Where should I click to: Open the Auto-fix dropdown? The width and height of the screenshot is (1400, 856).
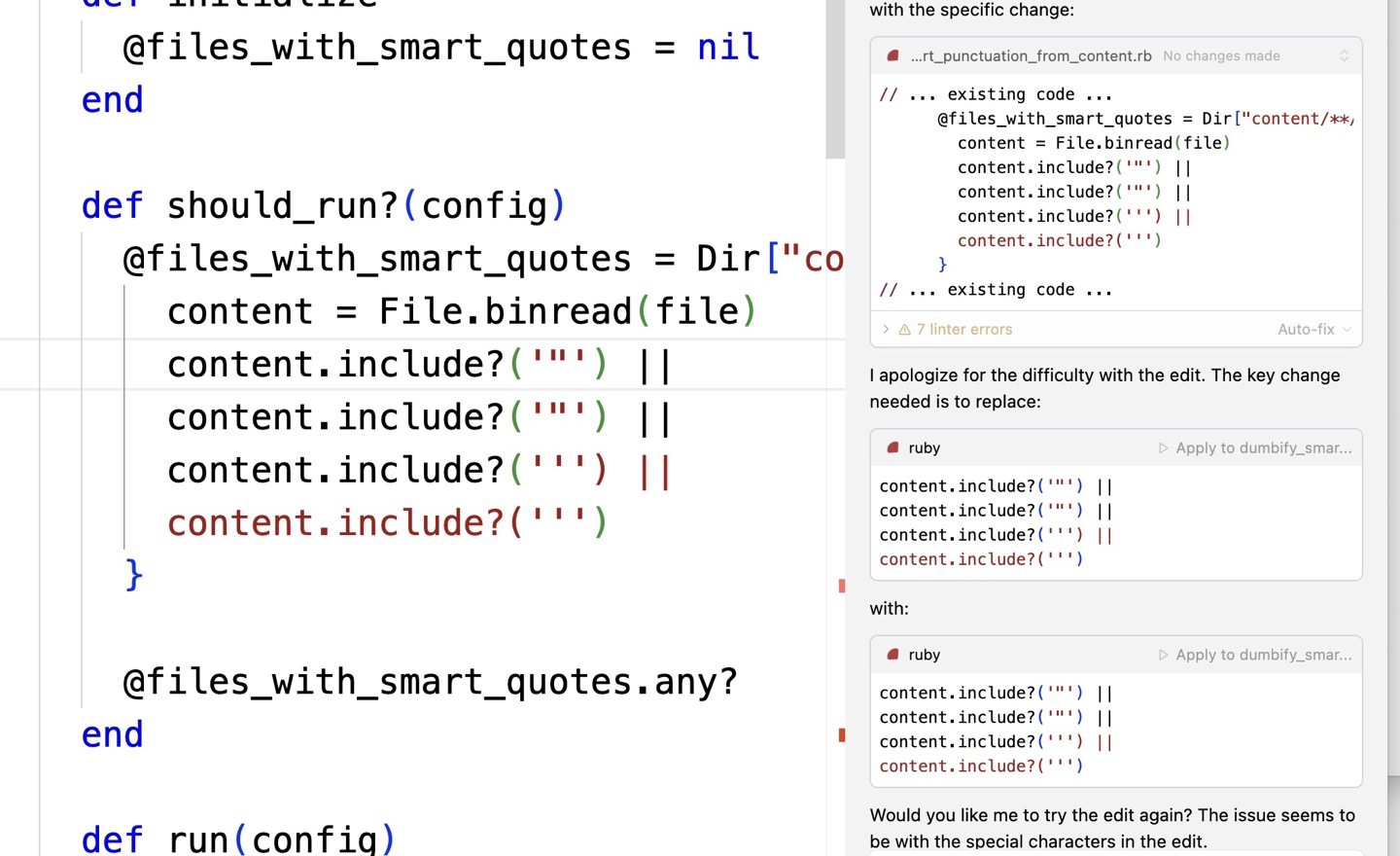1306,330
